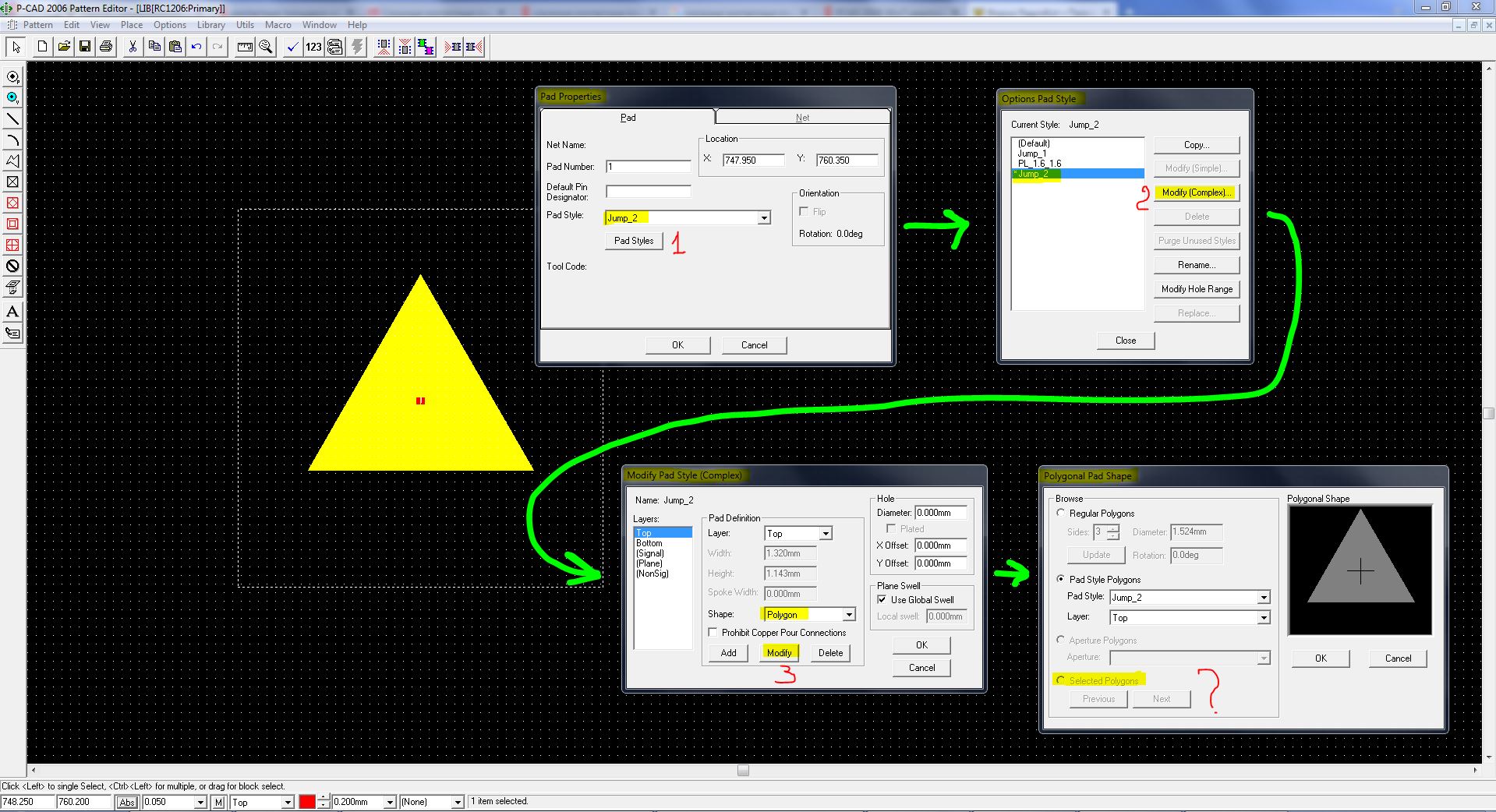Click the Open folder toolbar icon
1496x812 pixels.
(x=64, y=47)
